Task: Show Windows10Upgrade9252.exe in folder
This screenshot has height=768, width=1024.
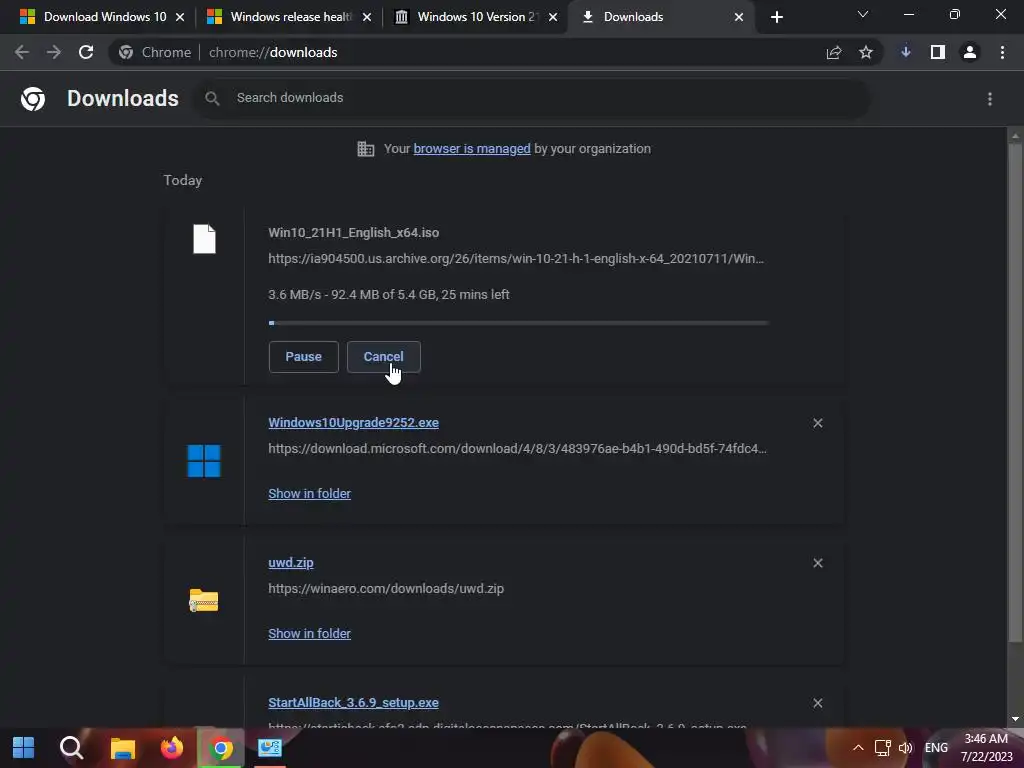Action: click(310, 494)
